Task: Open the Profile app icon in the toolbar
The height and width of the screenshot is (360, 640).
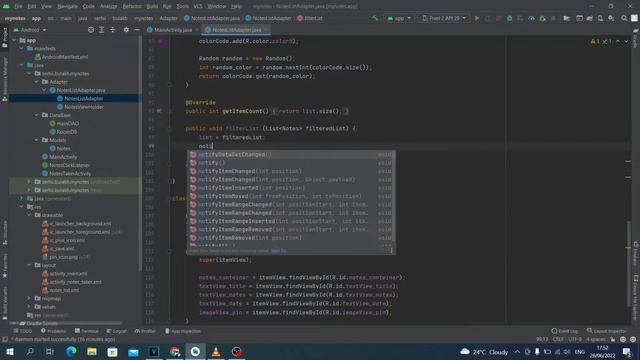Action: [x=531, y=18]
